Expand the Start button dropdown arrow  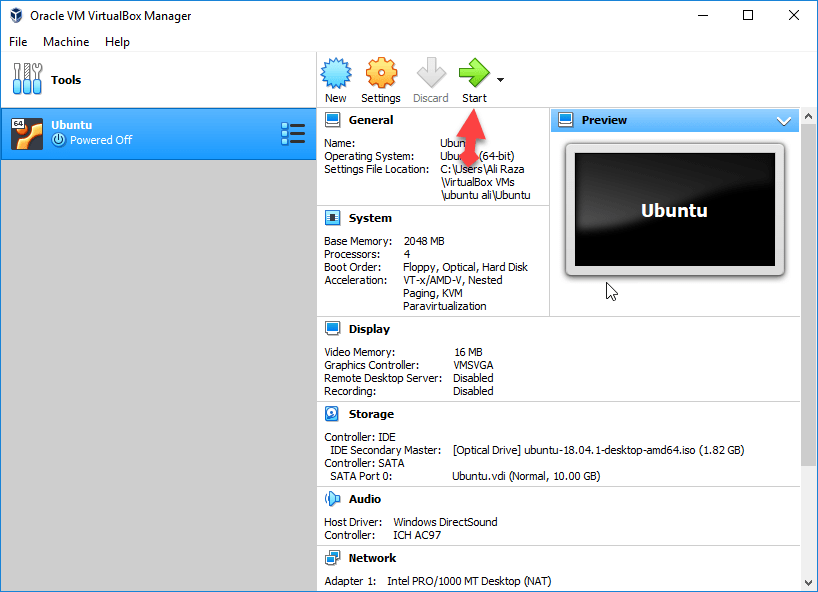[500, 80]
